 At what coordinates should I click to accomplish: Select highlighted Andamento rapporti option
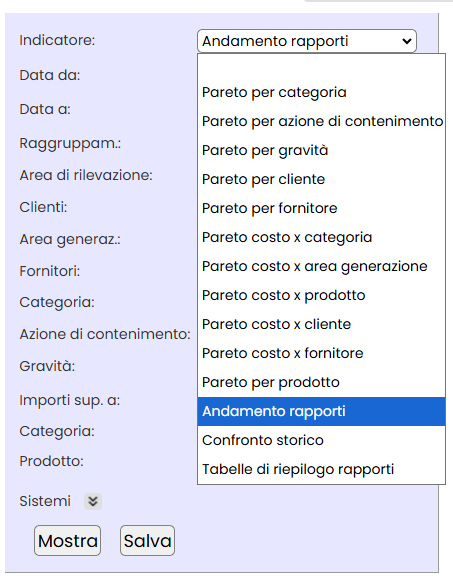point(321,411)
